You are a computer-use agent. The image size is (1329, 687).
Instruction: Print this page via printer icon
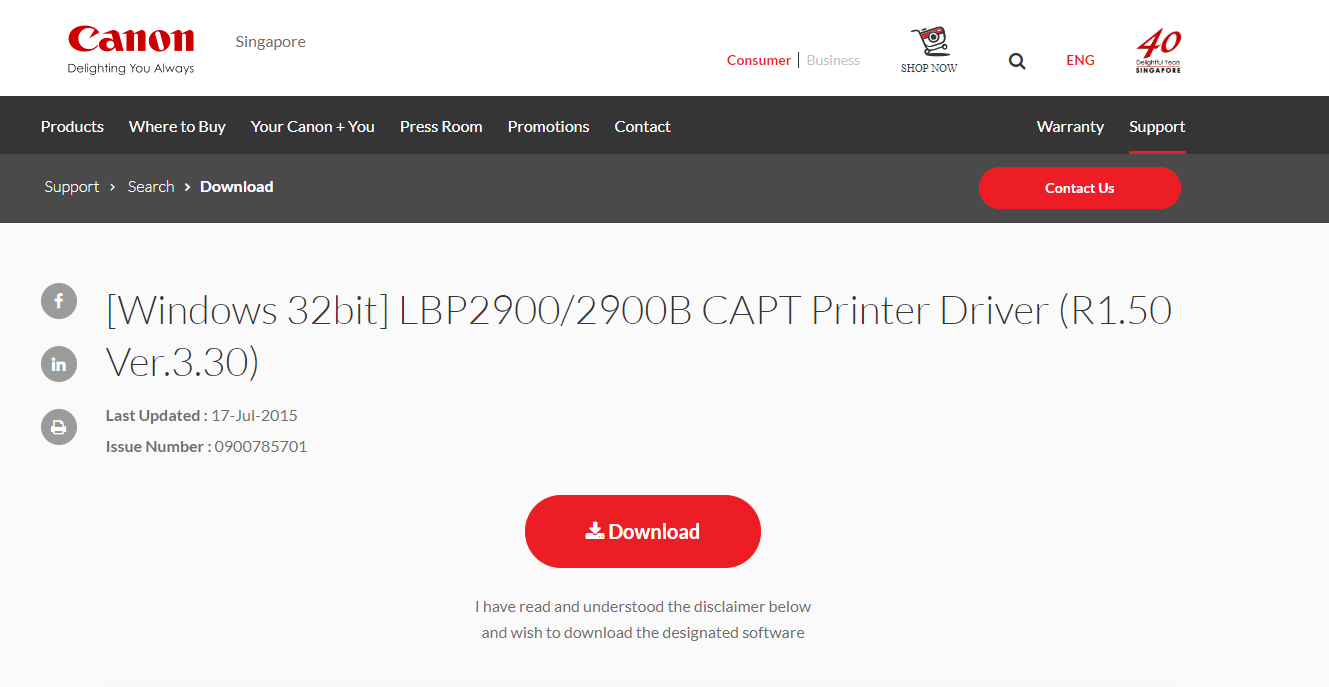coord(59,427)
